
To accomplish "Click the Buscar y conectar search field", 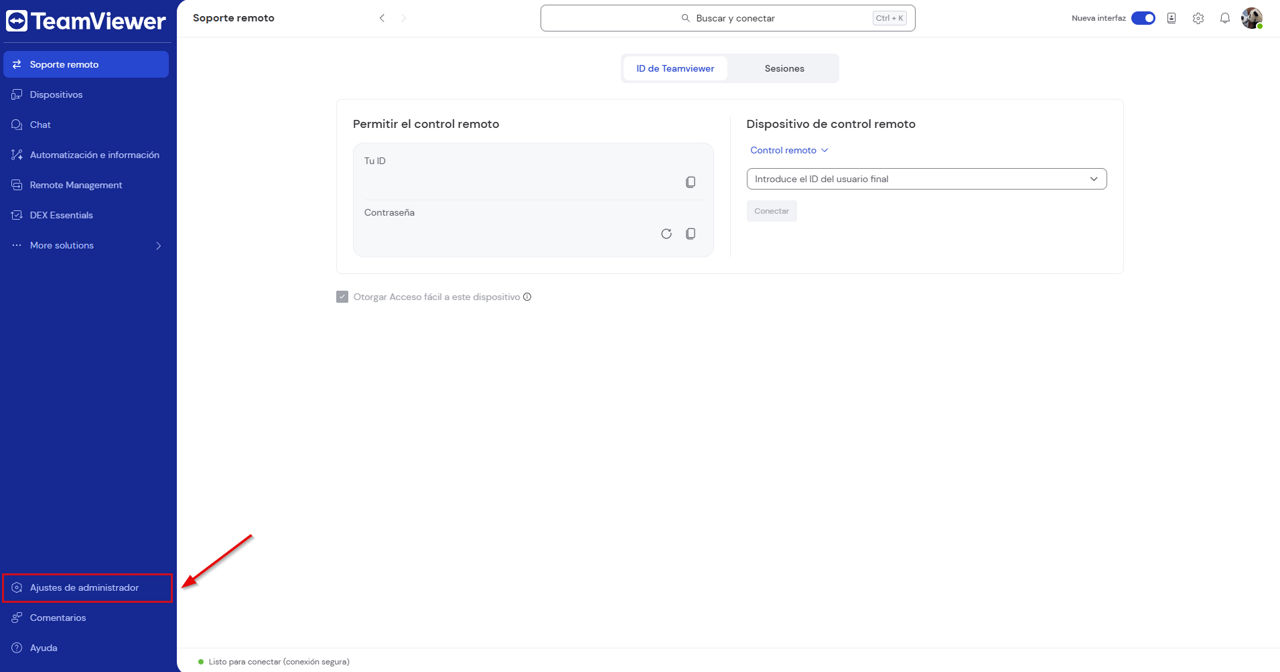I will coord(728,18).
